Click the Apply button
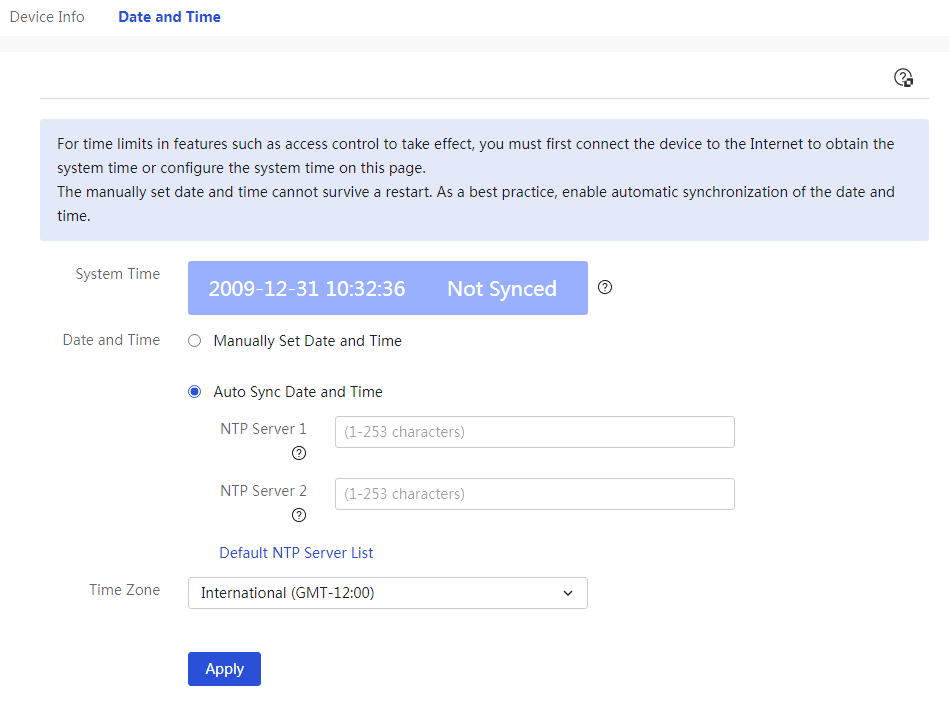 pos(225,669)
